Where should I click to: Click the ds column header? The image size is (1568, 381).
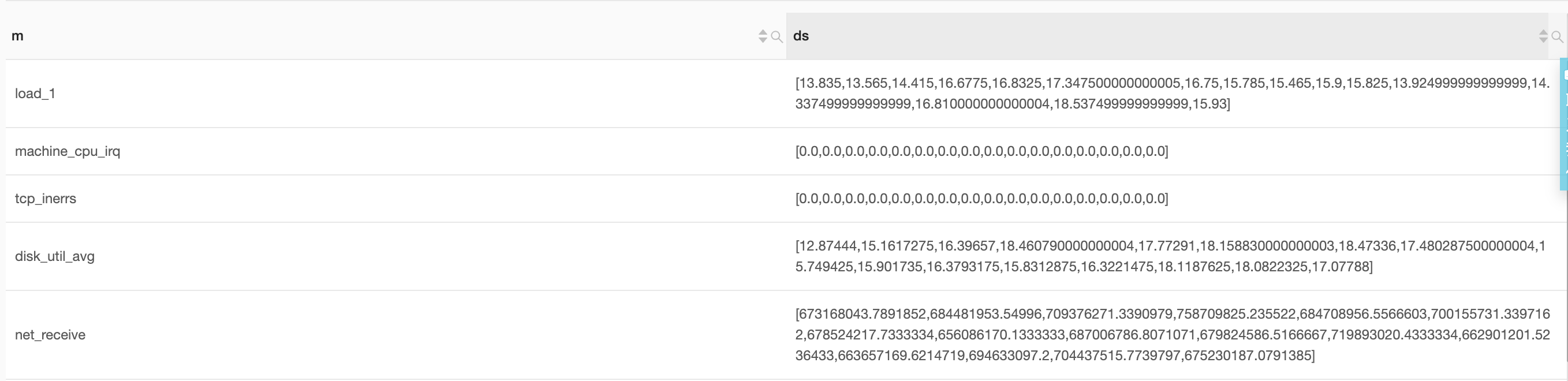point(801,36)
